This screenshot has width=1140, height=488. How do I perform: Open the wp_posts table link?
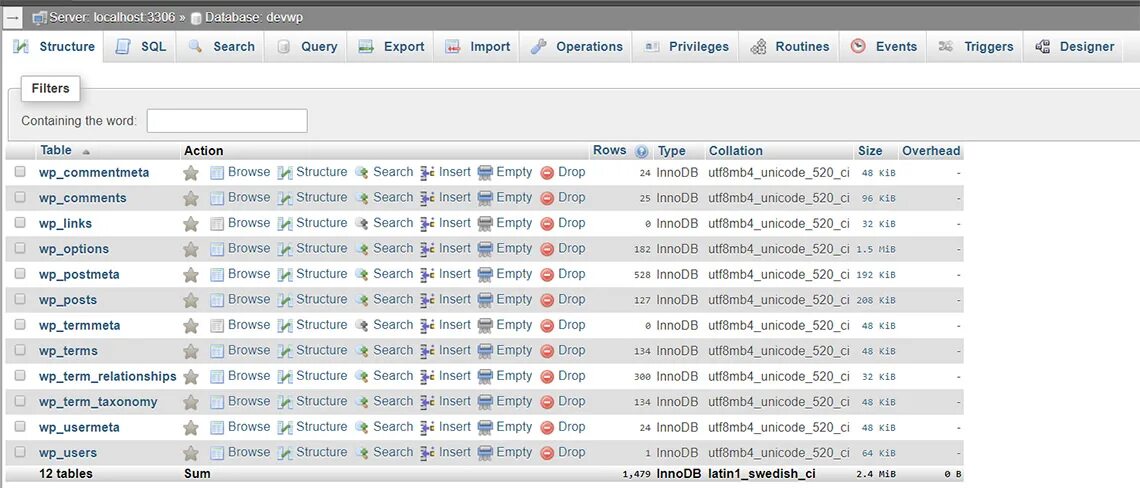(x=68, y=300)
